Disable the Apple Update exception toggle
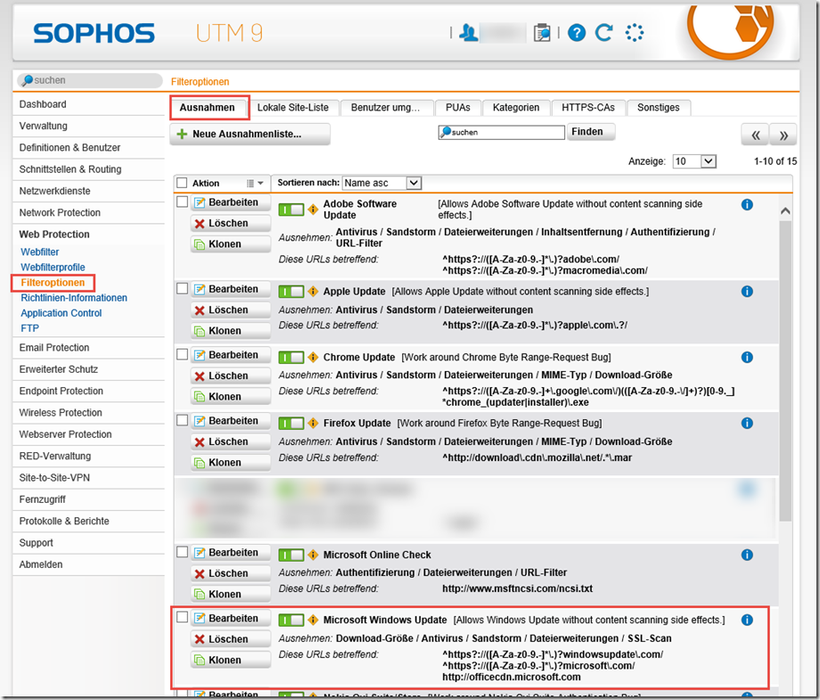This screenshot has height=700, width=820. point(291,292)
